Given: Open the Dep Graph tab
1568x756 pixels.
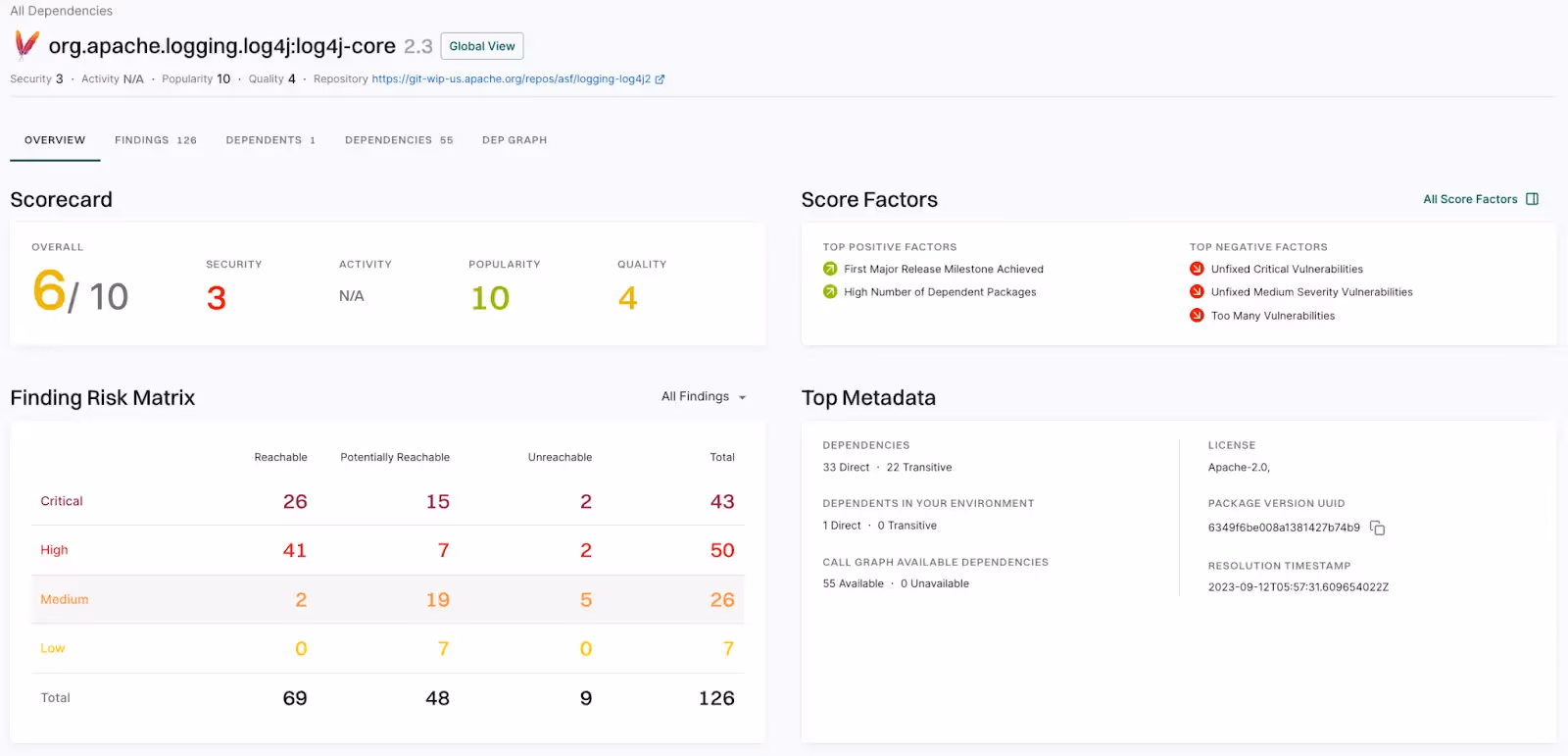Looking at the screenshot, I should (x=514, y=140).
